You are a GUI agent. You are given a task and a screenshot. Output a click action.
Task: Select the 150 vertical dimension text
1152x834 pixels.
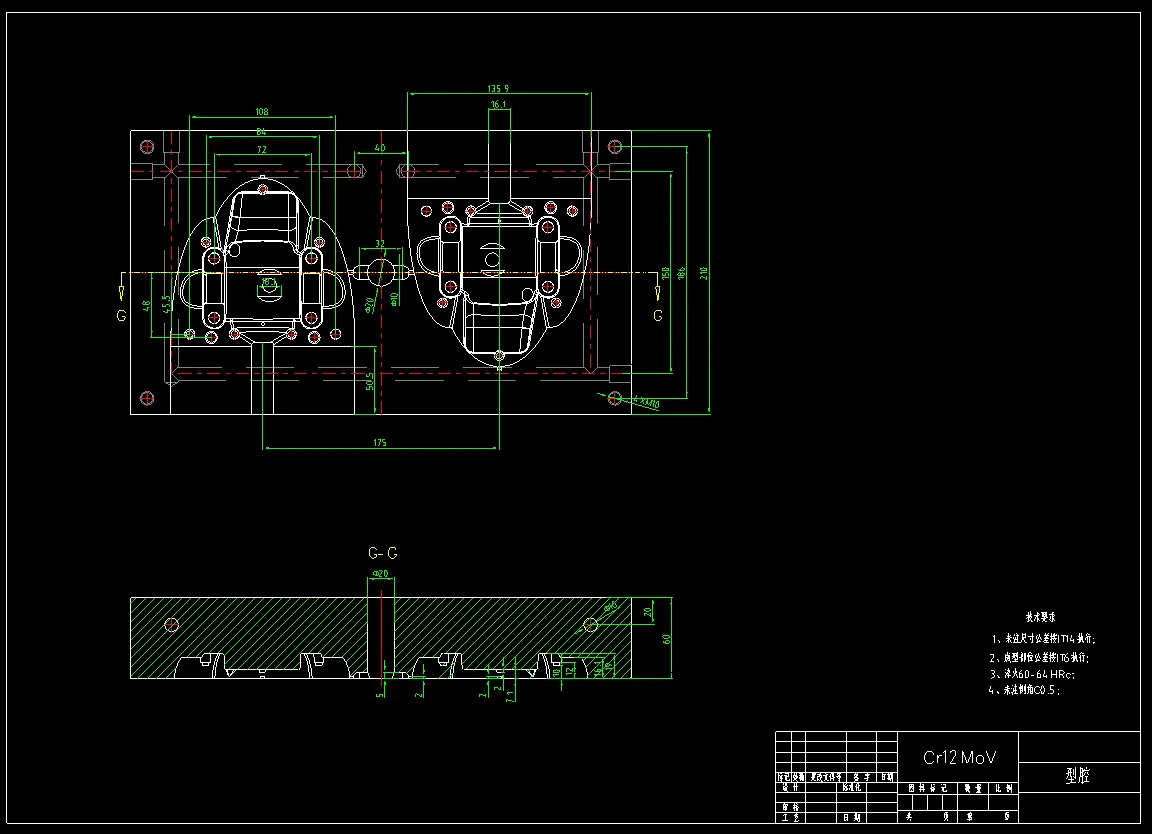(x=666, y=273)
